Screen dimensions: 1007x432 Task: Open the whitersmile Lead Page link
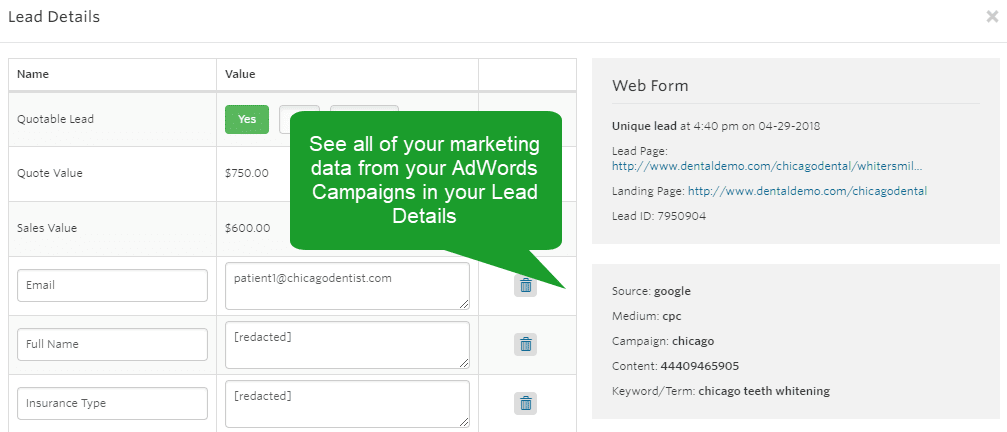coord(767,166)
